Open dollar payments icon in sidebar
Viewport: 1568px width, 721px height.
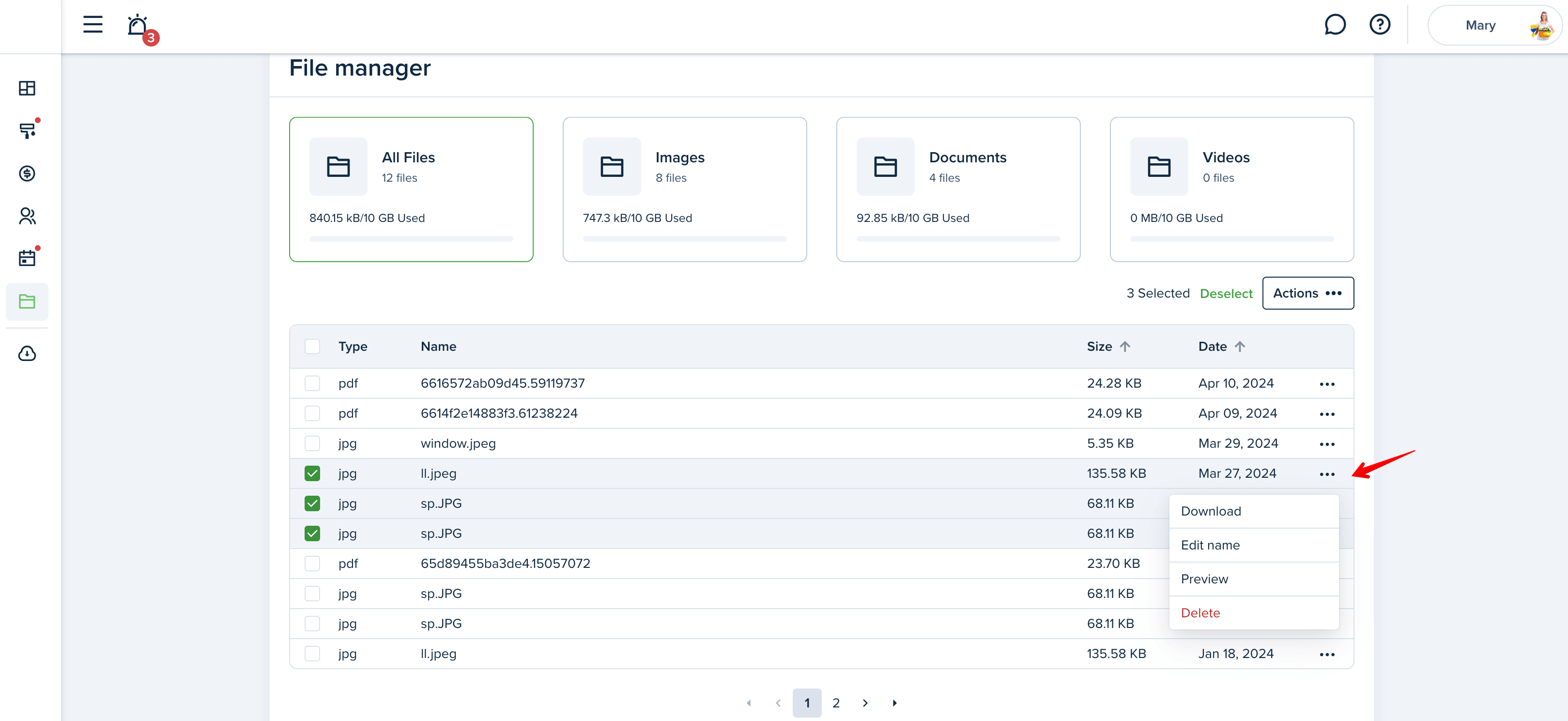tap(27, 173)
